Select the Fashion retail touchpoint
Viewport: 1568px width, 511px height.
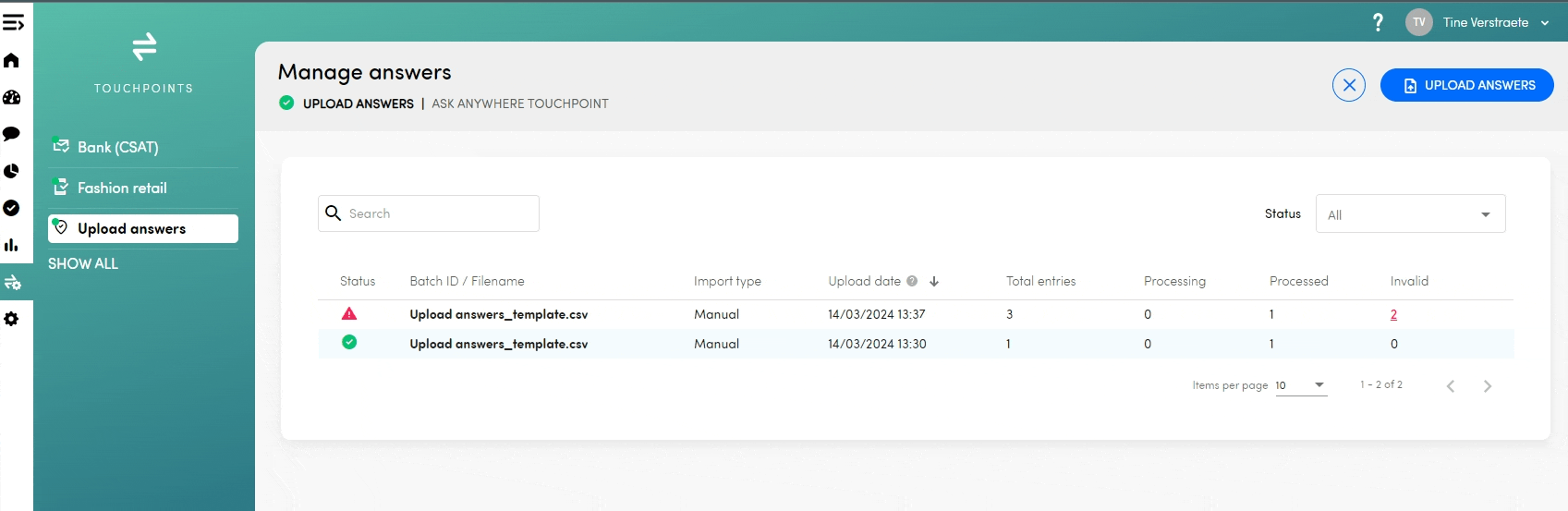[x=122, y=188]
